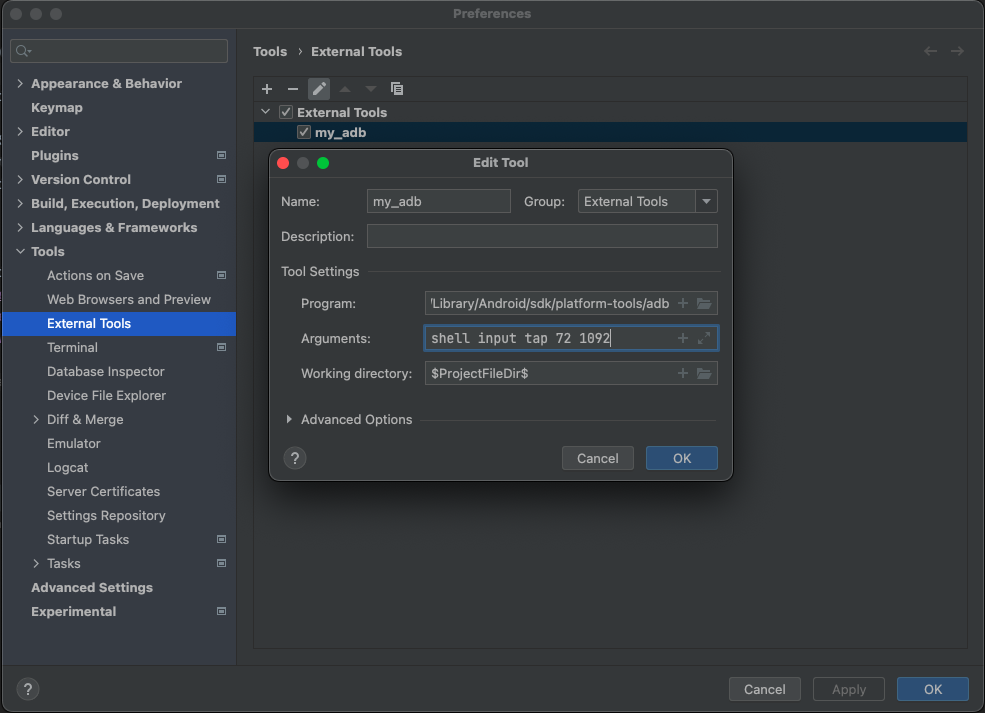Viewport: 985px width, 713px height.
Task: Click the Copy tool icon in toolbar
Action: (x=397, y=89)
